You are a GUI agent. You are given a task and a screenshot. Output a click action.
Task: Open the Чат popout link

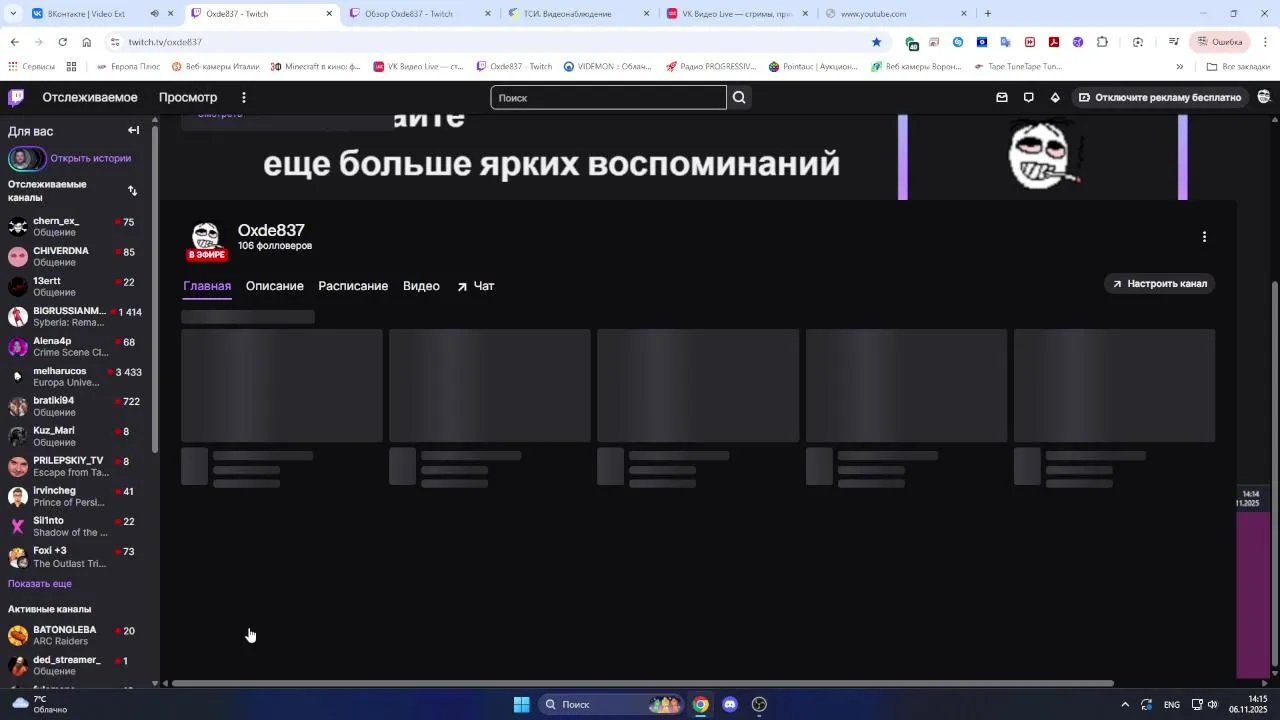tap(476, 286)
